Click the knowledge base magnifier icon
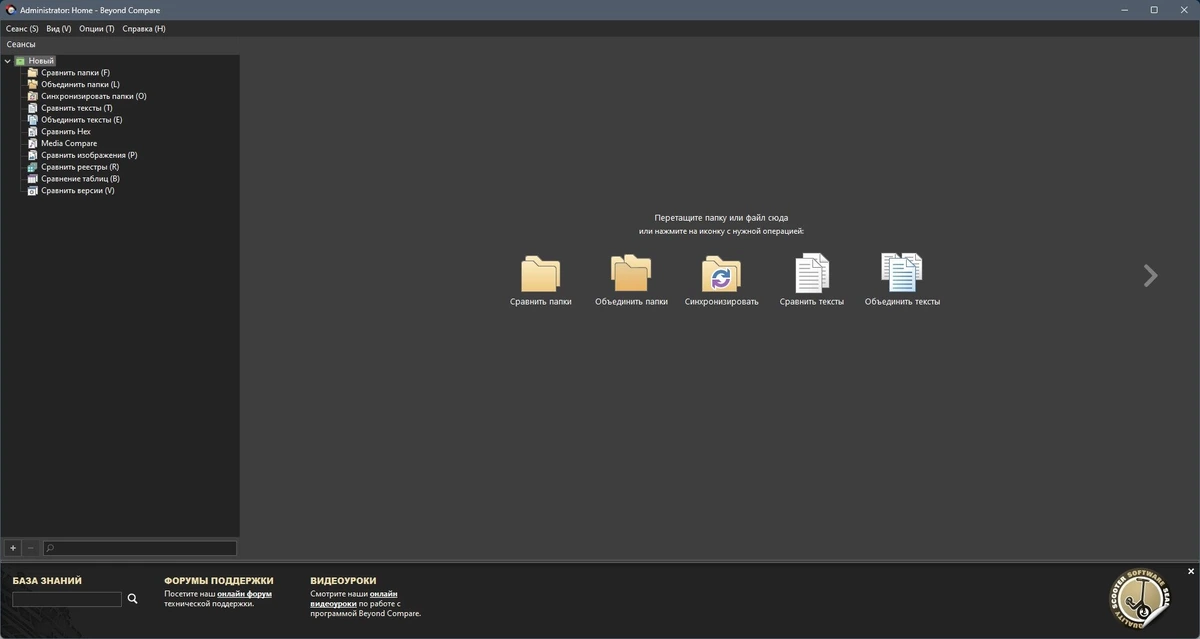Image resolution: width=1200 pixels, height=639 pixels. coord(132,599)
